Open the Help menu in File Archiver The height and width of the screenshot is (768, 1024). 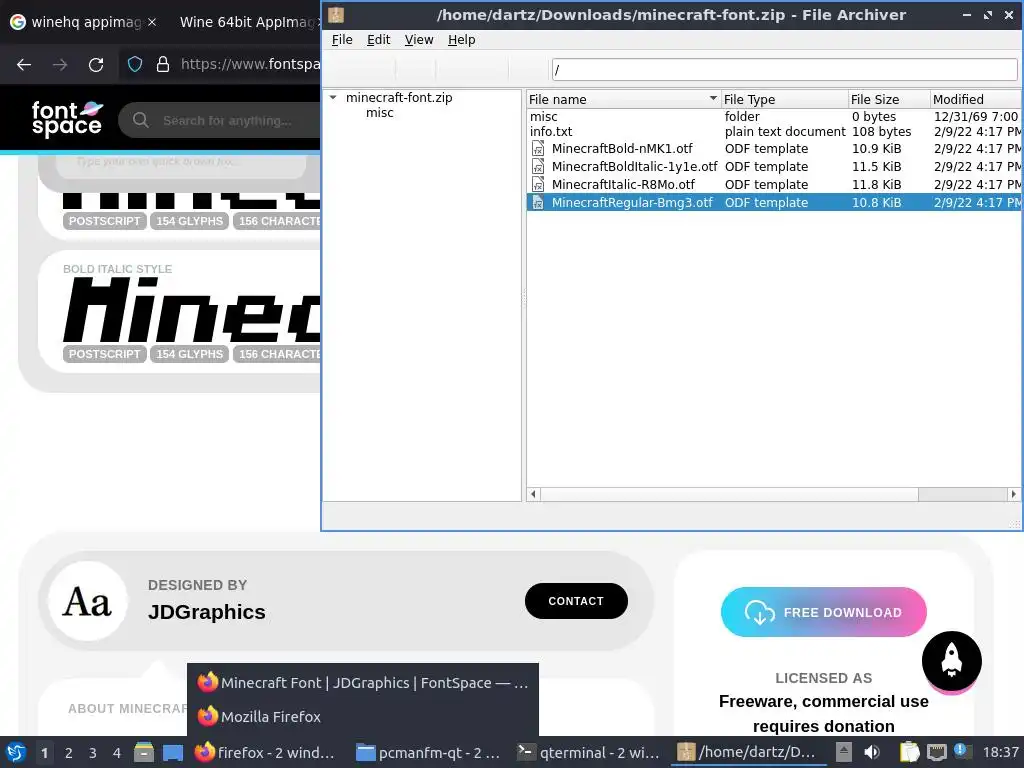coord(462,40)
